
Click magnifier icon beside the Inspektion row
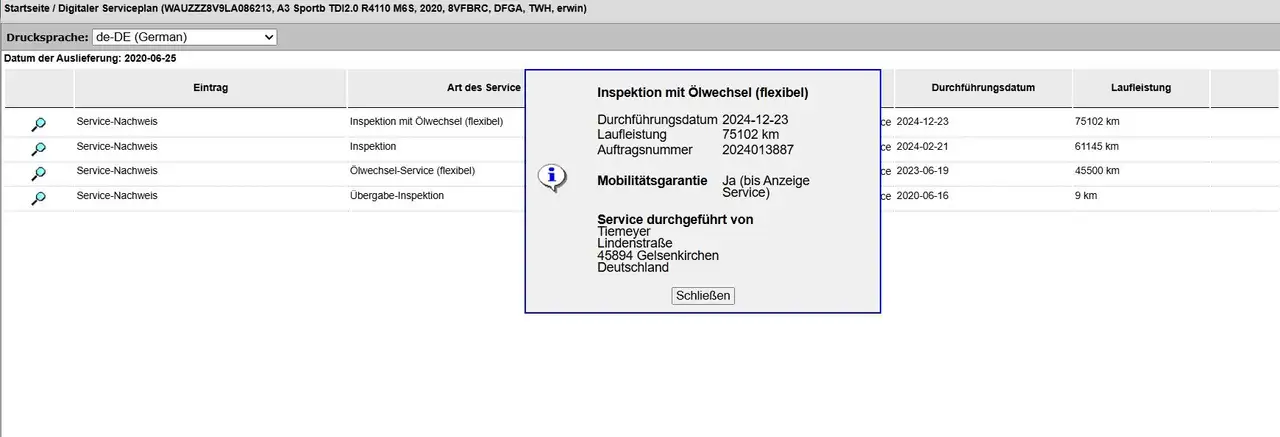38,149
